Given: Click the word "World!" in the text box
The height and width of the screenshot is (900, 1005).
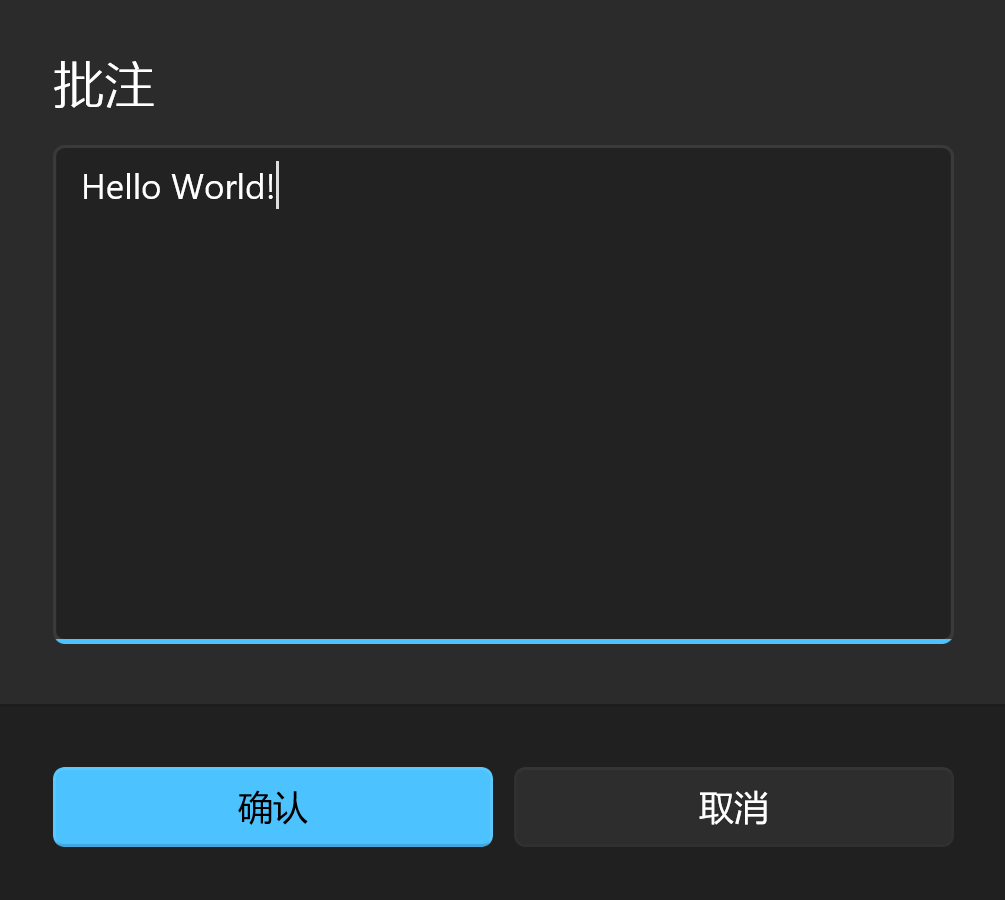Looking at the screenshot, I should (223, 187).
